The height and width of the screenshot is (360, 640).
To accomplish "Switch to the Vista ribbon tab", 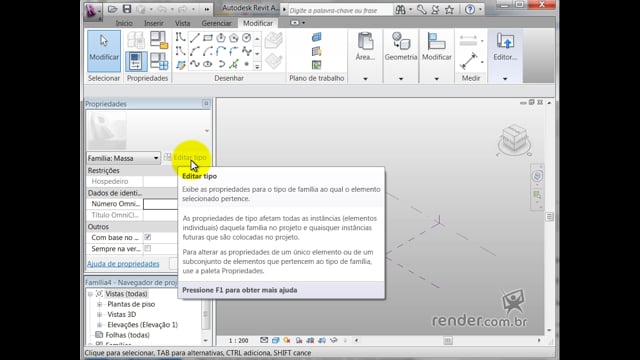I will pyautogui.click(x=182, y=23).
